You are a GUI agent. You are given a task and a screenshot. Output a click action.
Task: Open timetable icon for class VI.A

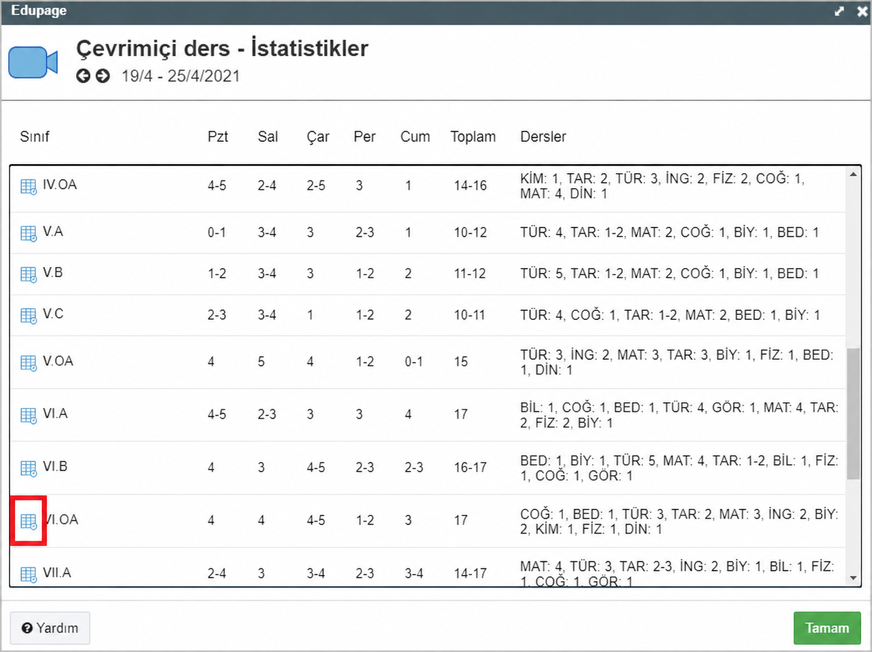(28, 416)
